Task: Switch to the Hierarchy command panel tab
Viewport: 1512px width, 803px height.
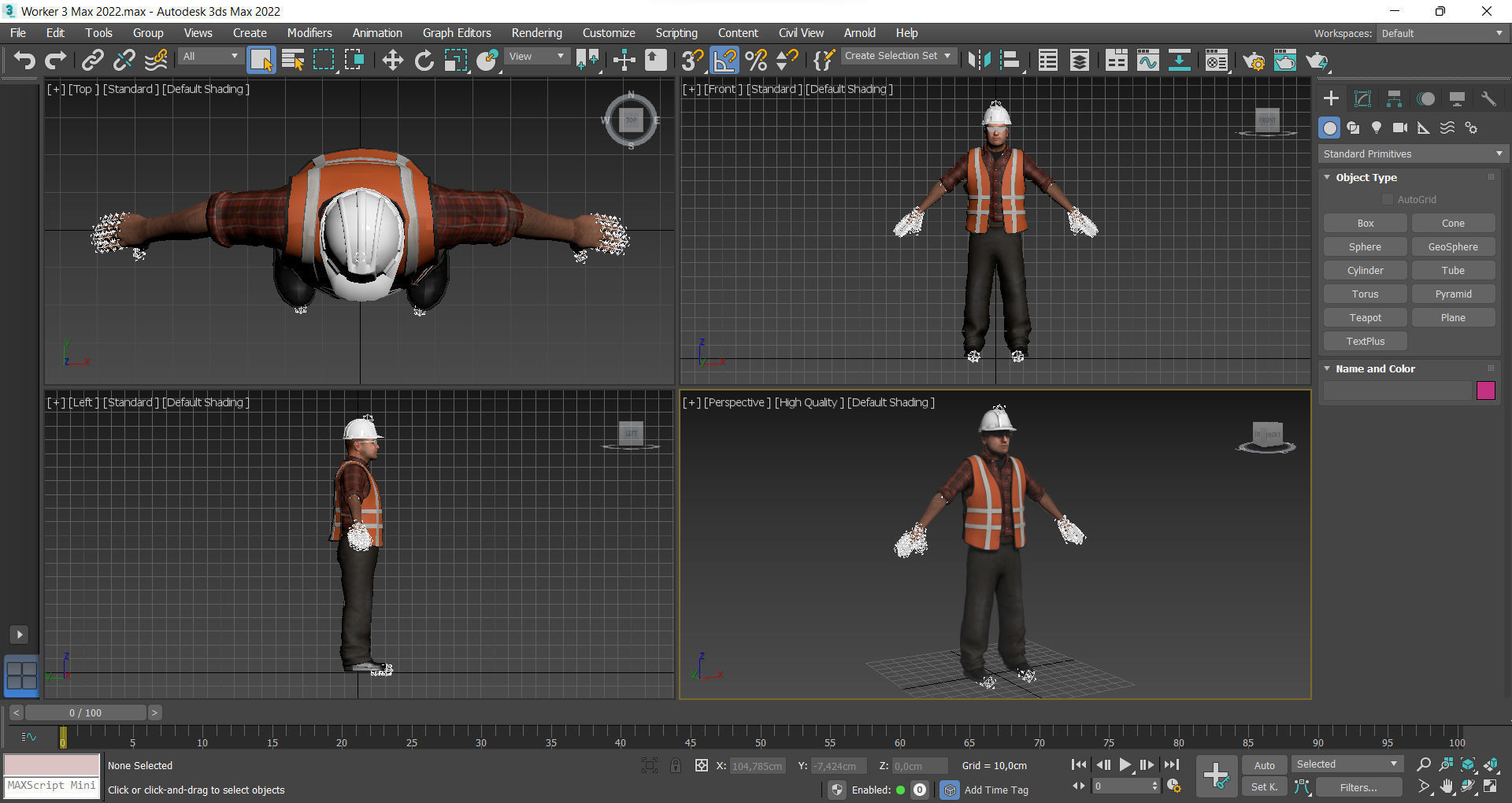Action: (1394, 98)
